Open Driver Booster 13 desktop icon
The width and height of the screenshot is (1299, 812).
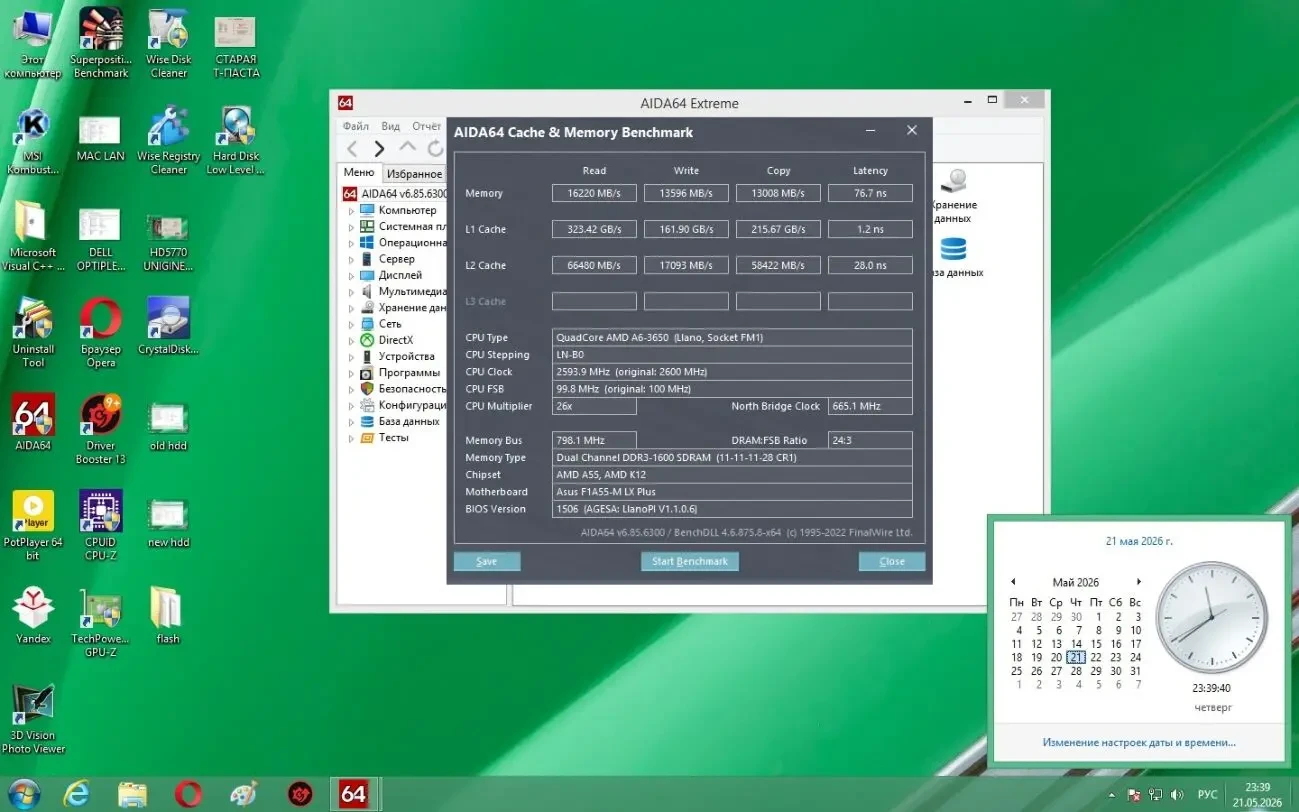click(100, 429)
